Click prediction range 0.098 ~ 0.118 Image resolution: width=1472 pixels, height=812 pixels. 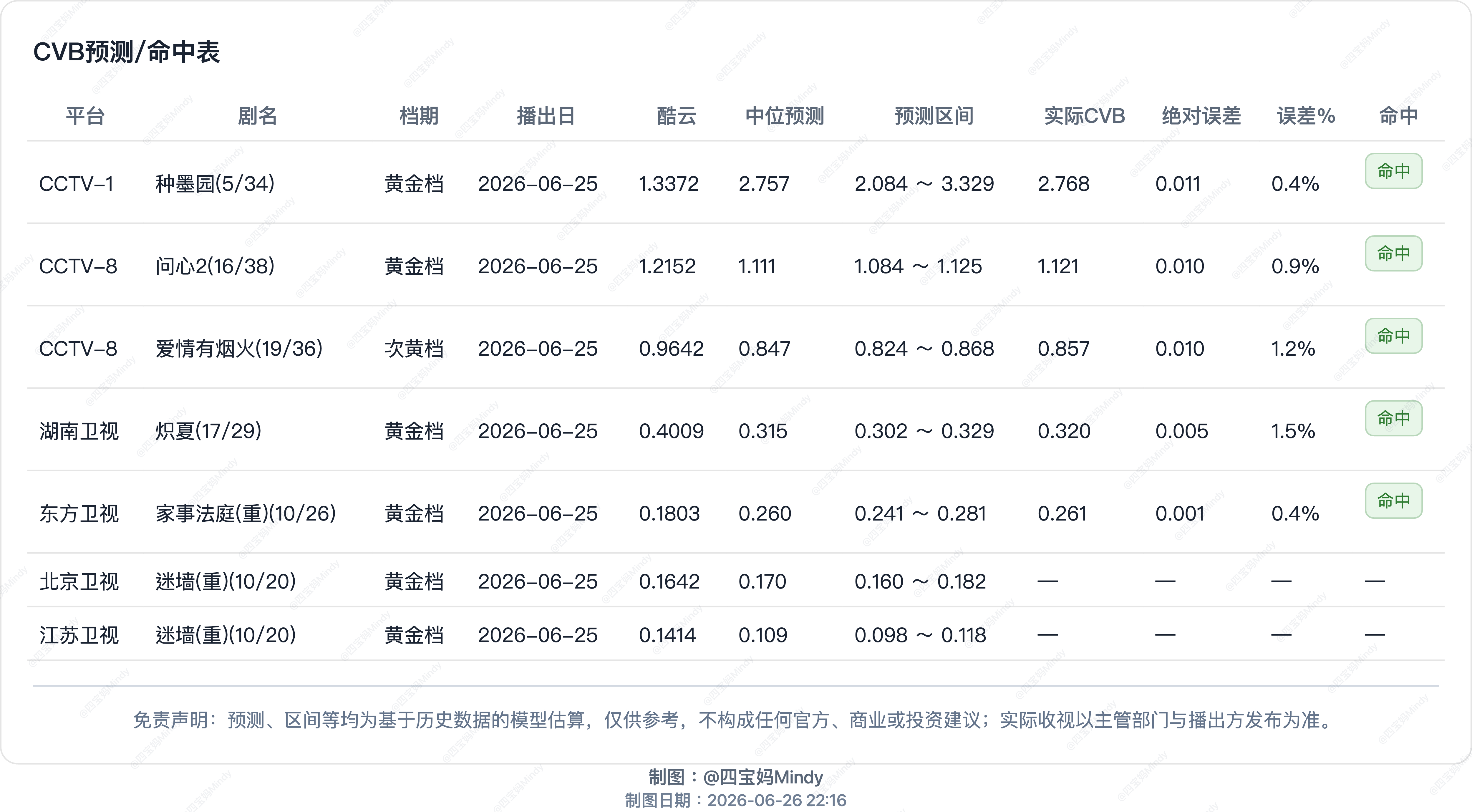click(920, 635)
